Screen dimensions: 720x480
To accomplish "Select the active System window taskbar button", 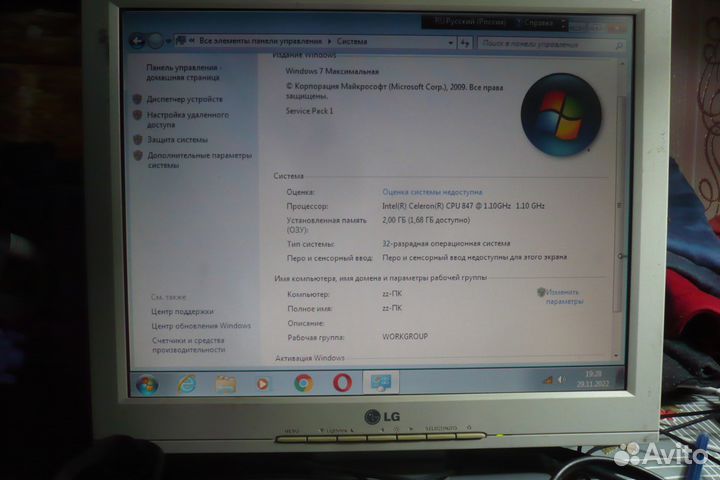I will (x=381, y=382).
